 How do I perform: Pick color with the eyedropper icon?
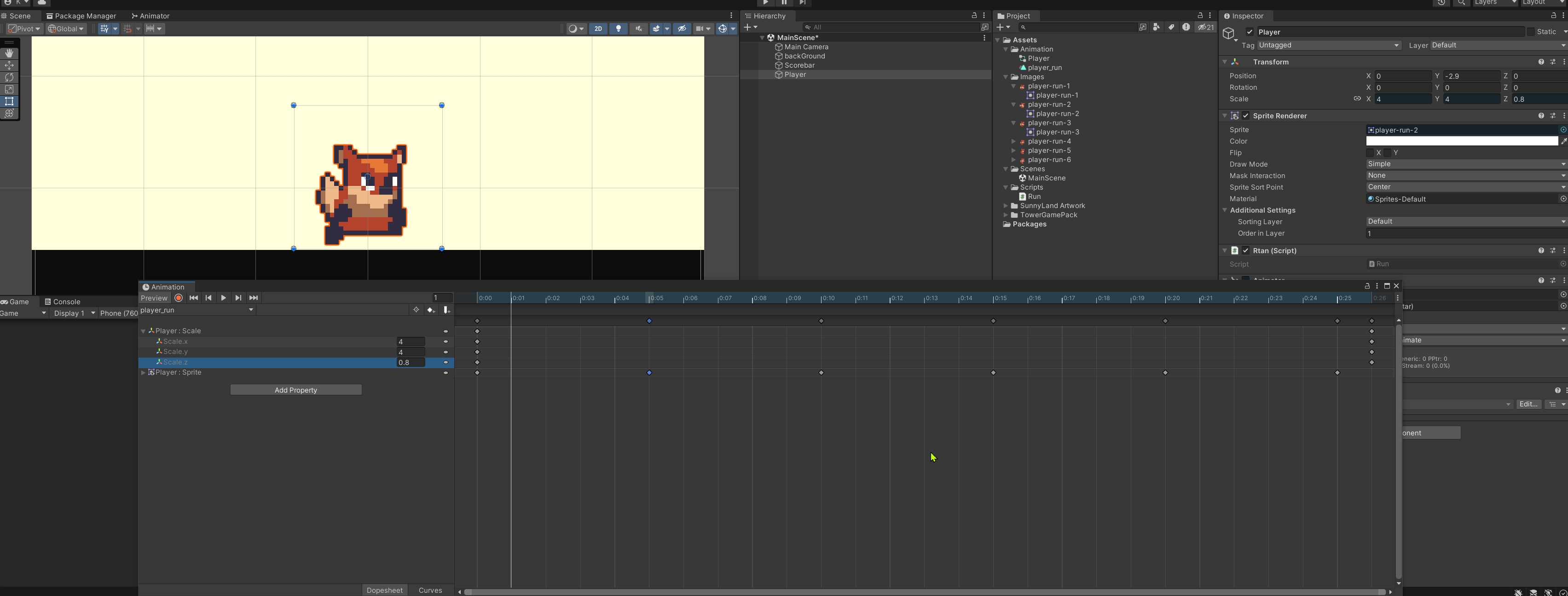[x=1564, y=141]
